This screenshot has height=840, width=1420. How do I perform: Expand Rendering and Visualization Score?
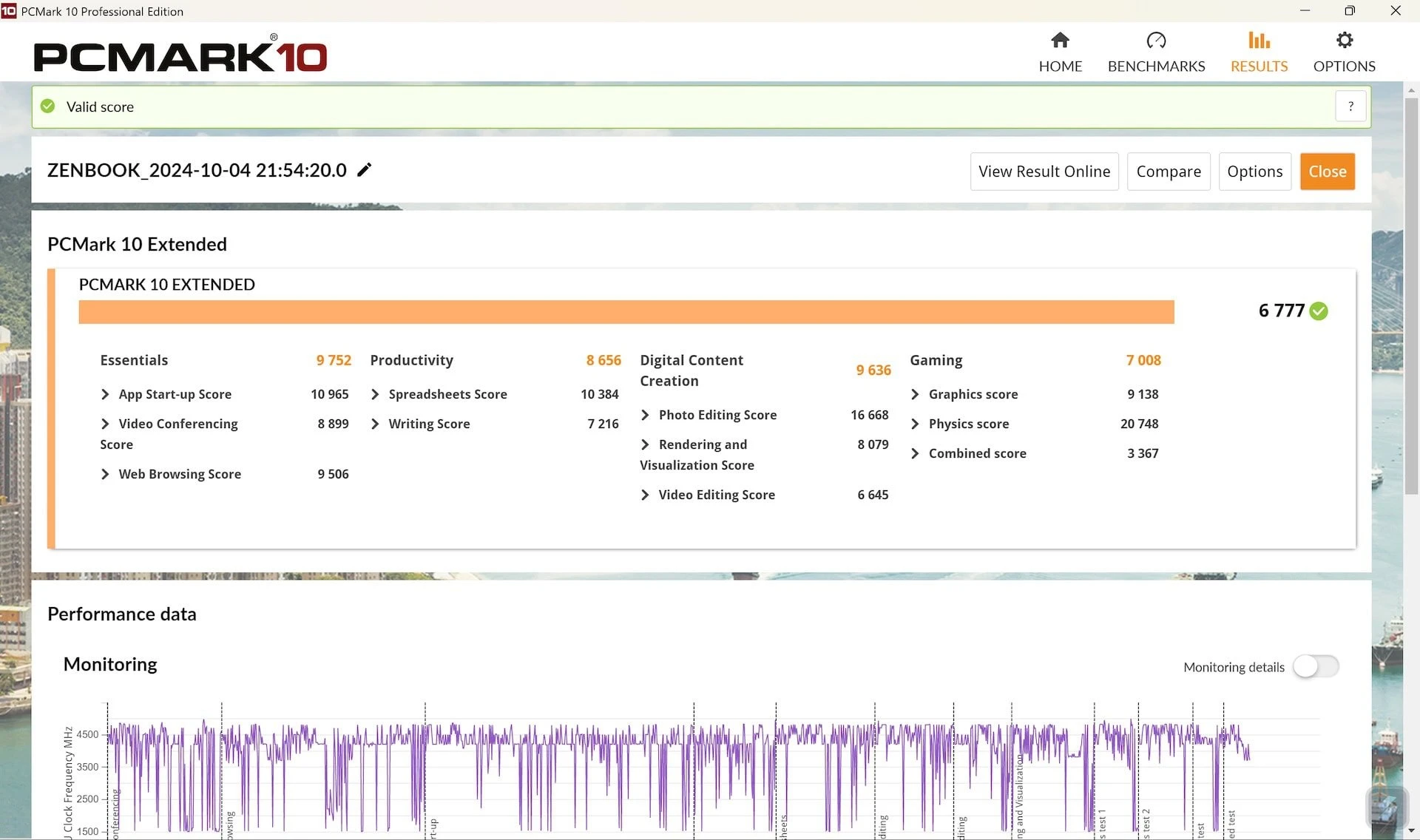point(645,444)
